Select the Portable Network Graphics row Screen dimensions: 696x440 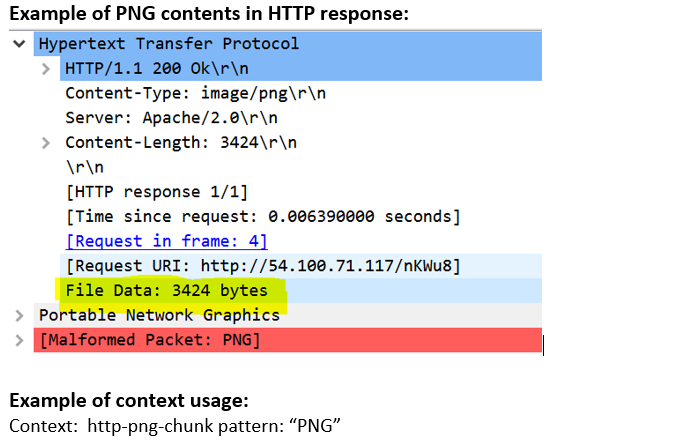coord(159,316)
